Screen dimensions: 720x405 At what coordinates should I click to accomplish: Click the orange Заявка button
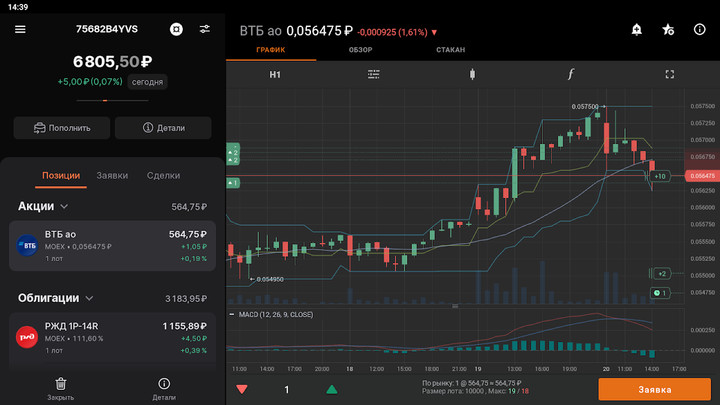point(655,389)
